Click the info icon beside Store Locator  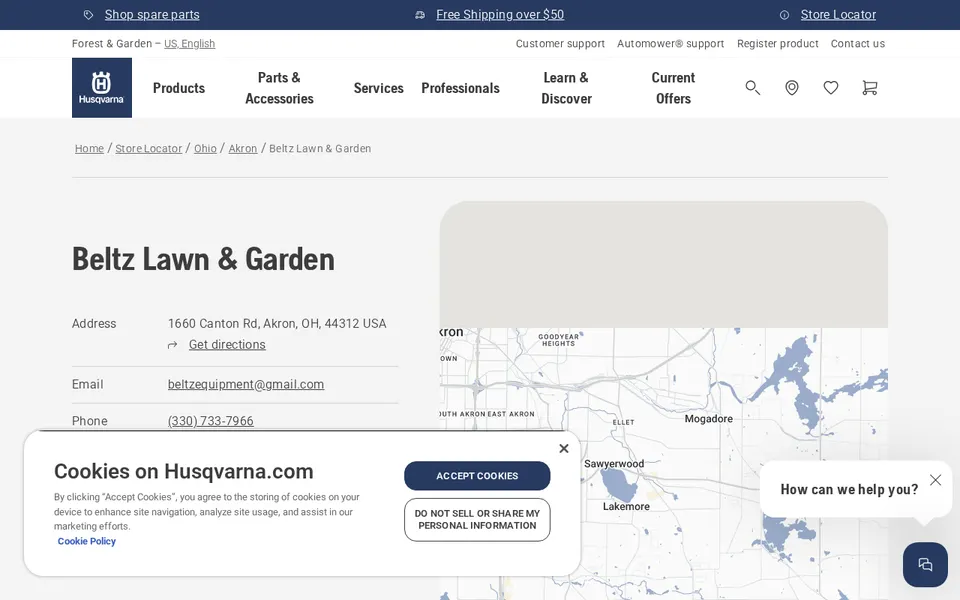(784, 15)
